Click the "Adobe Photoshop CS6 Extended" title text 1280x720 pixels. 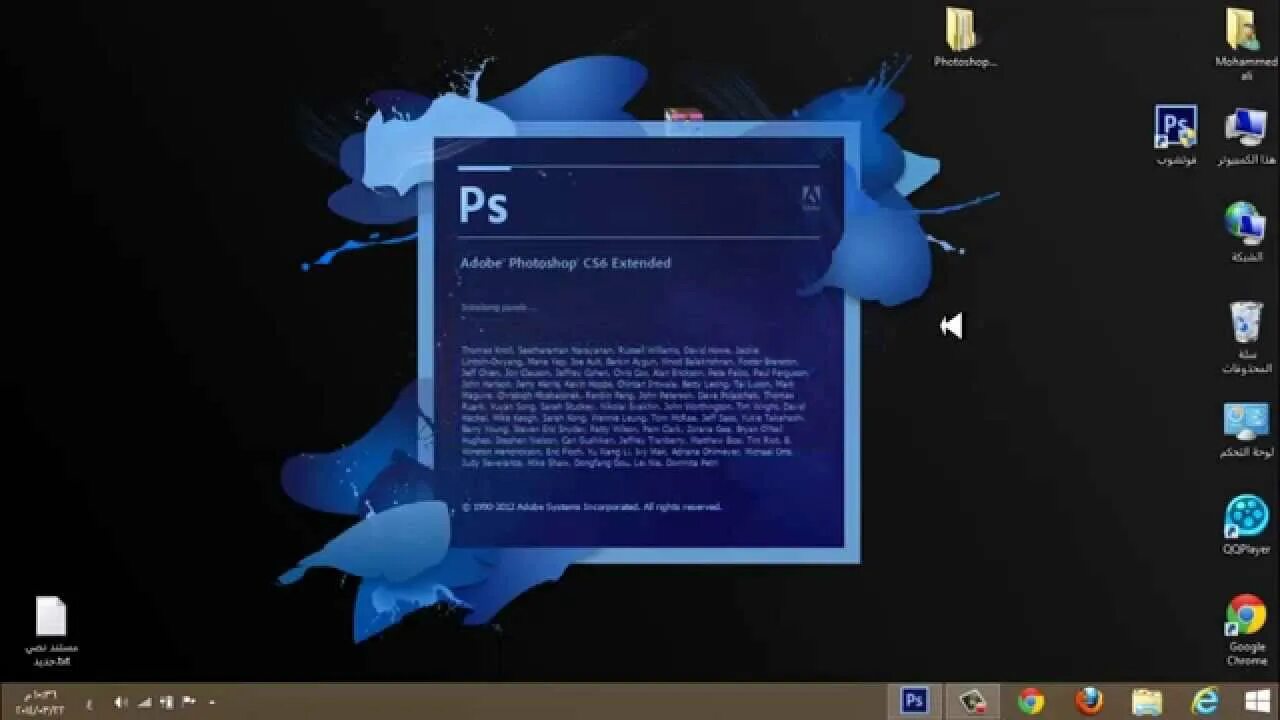565,263
